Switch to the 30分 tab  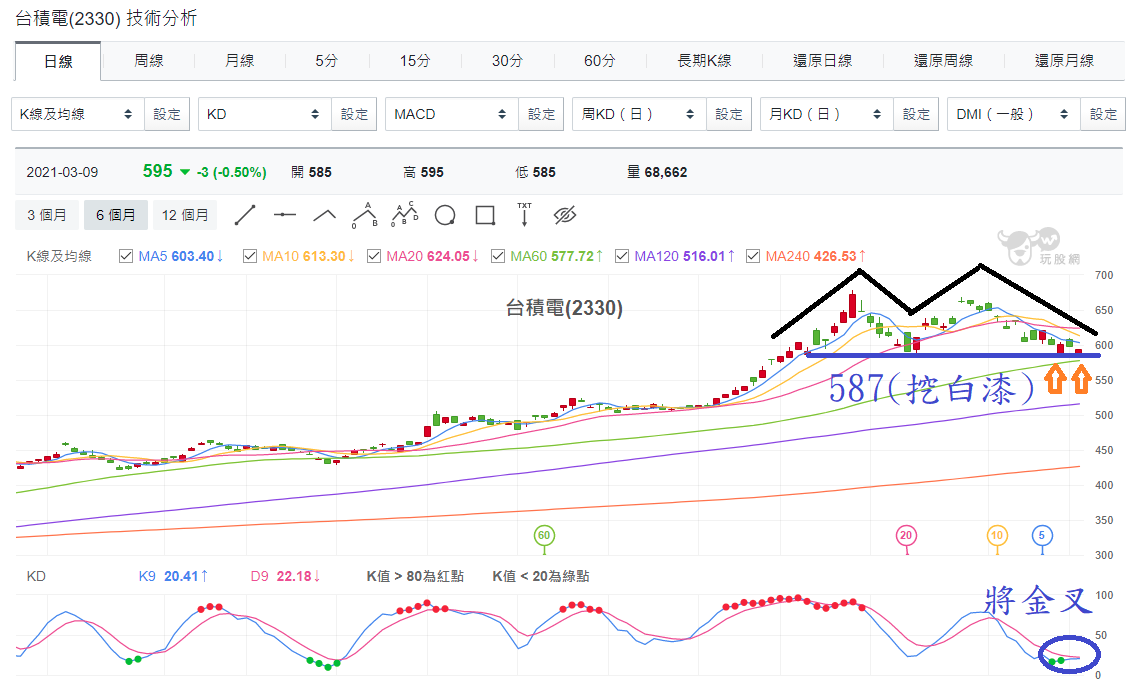pyautogui.click(x=507, y=61)
